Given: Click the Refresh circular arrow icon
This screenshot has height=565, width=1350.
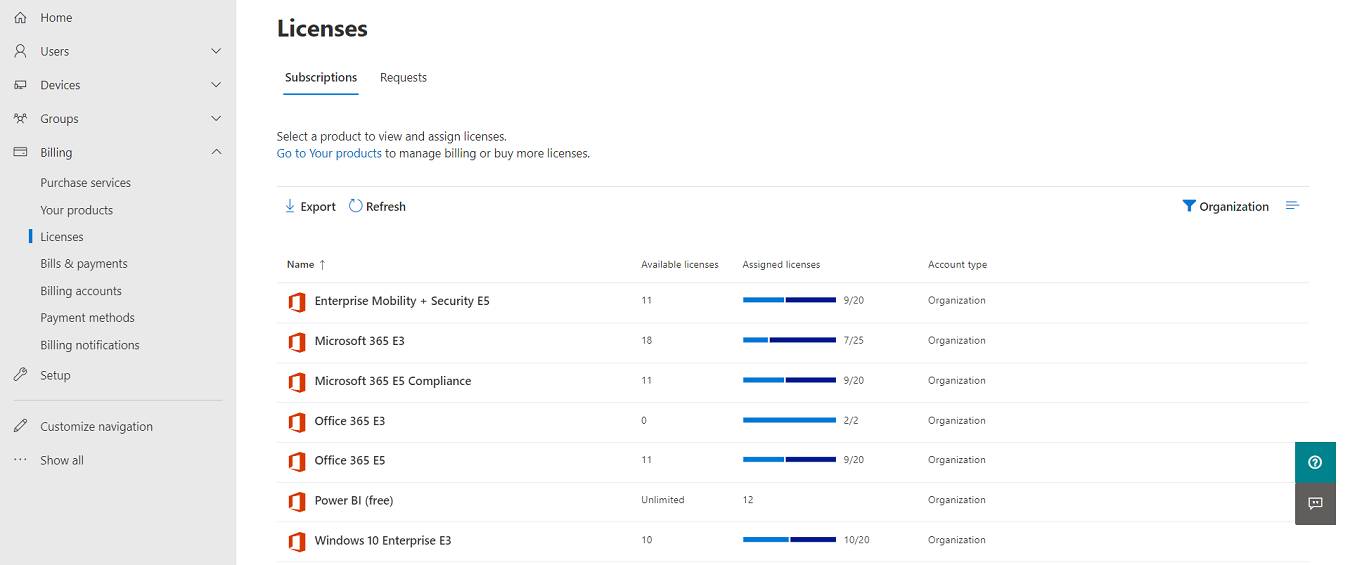Looking at the screenshot, I should point(355,206).
